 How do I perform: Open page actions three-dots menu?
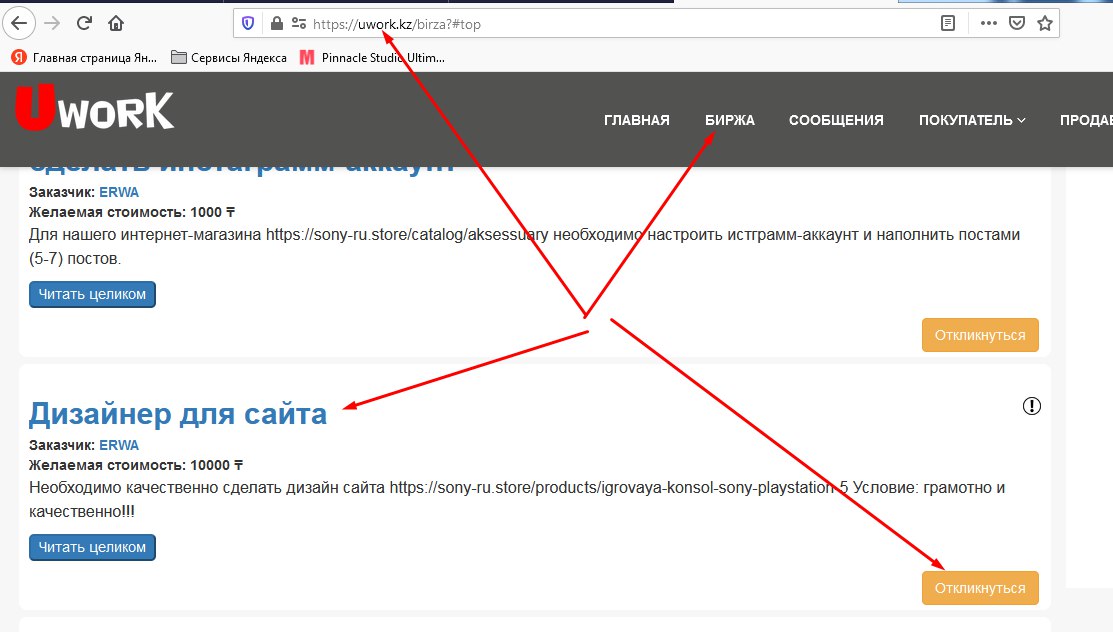(x=988, y=23)
